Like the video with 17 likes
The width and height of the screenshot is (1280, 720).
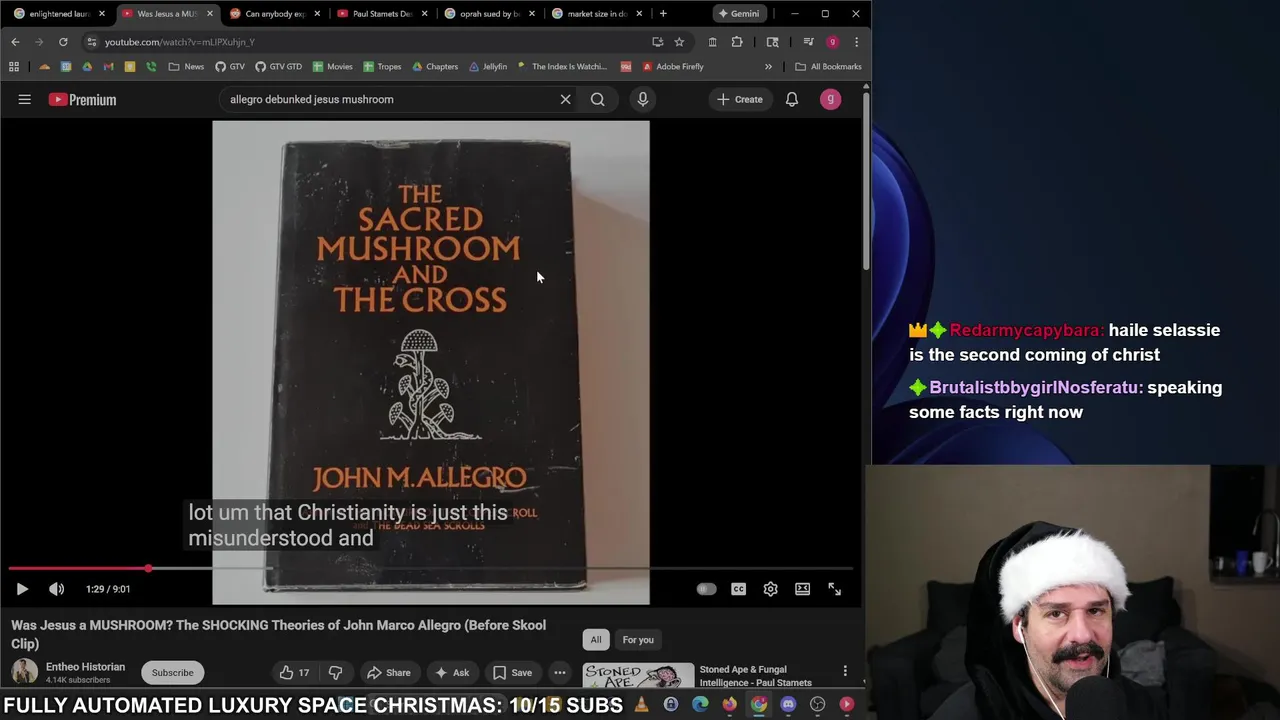[x=294, y=673]
